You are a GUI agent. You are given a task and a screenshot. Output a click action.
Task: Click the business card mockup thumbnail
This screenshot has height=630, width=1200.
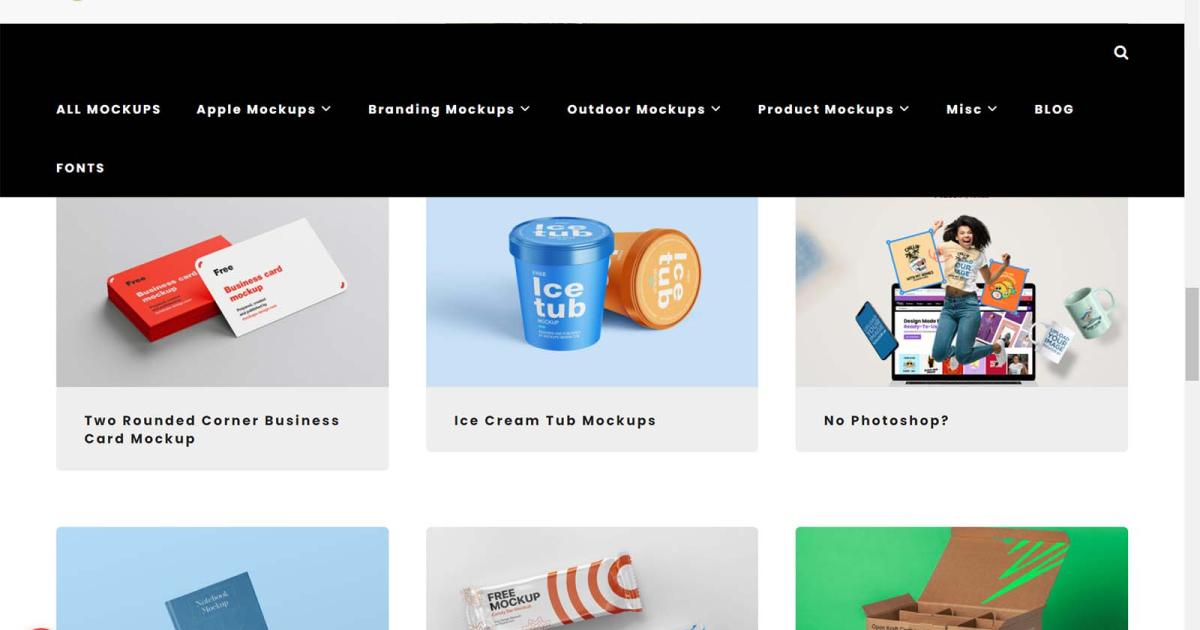coord(222,292)
